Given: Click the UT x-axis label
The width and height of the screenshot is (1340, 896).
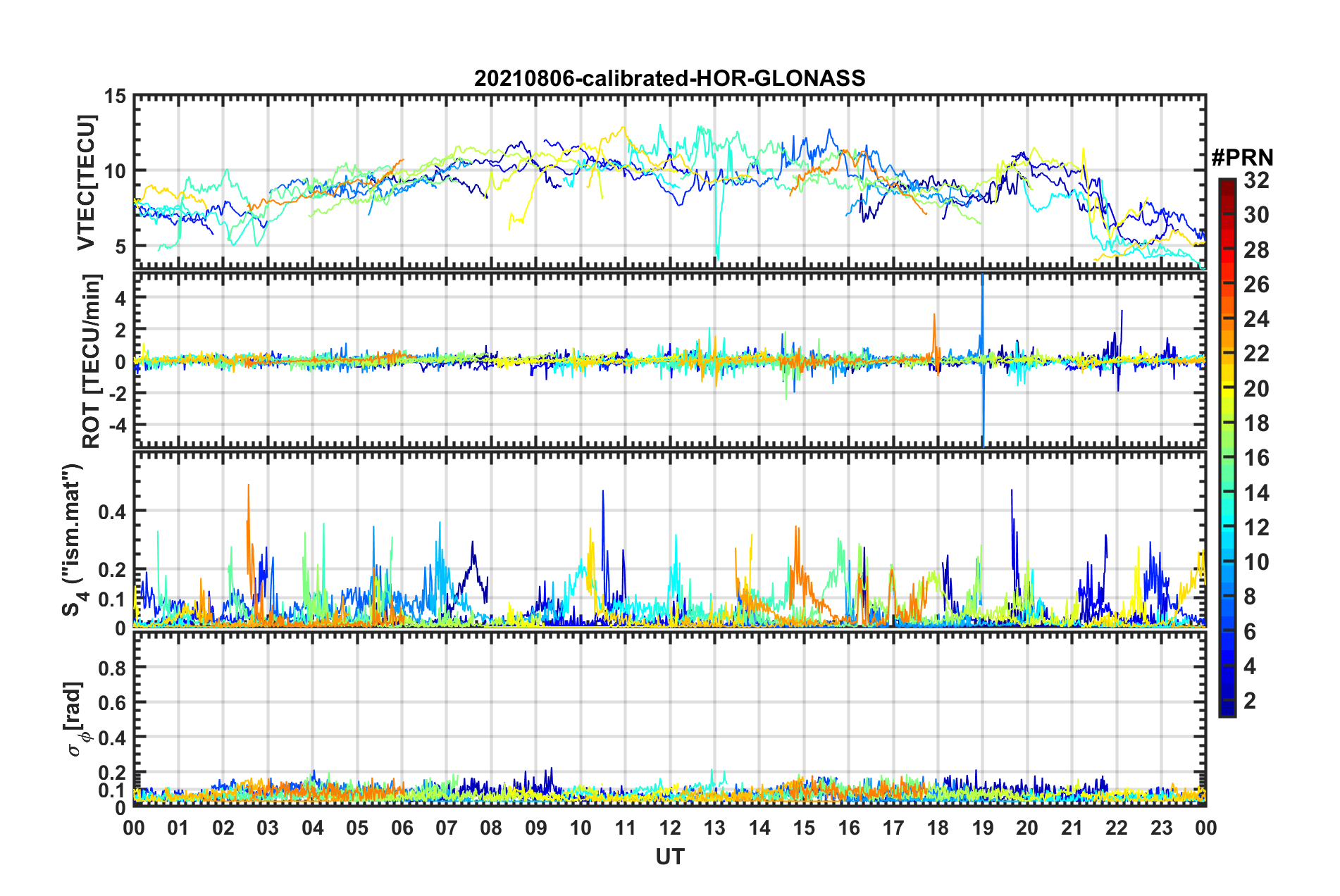Looking at the screenshot, I should [x=669, y=857].
